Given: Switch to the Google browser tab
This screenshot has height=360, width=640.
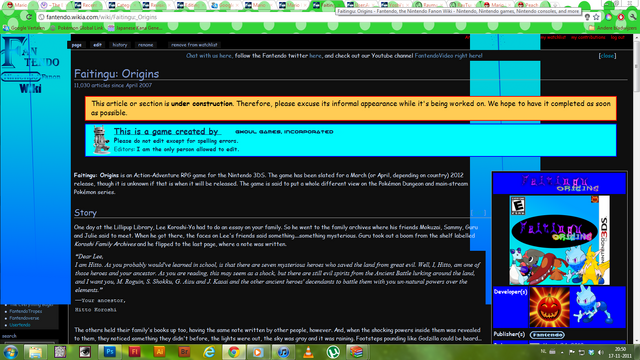Looking at the screenshot, I should pos(224,5).
